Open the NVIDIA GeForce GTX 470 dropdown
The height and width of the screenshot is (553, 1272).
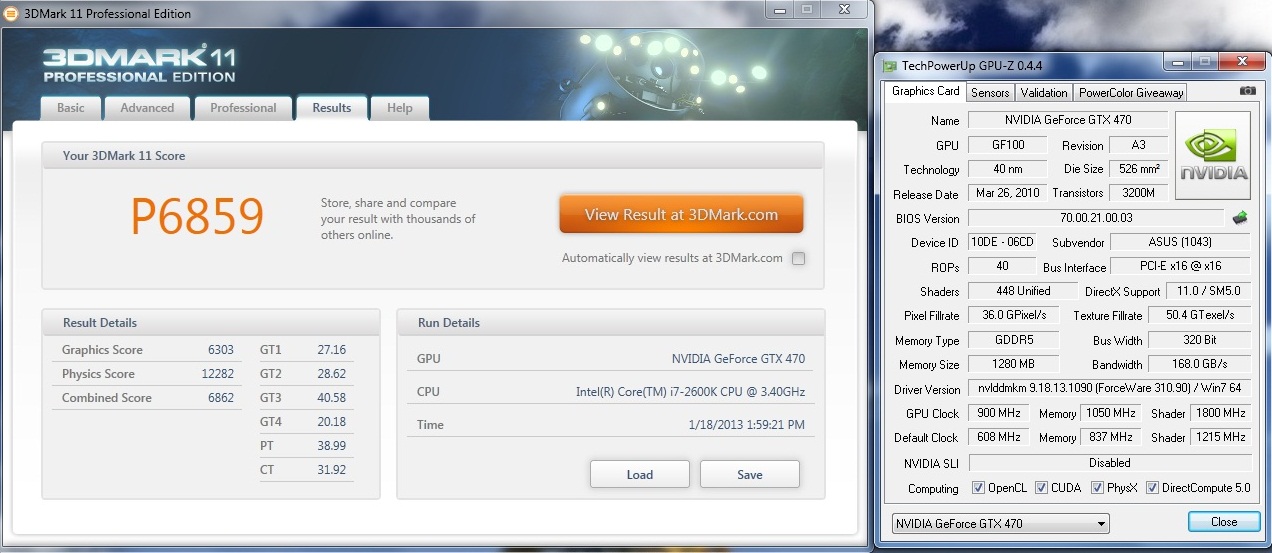(1000, 523)
